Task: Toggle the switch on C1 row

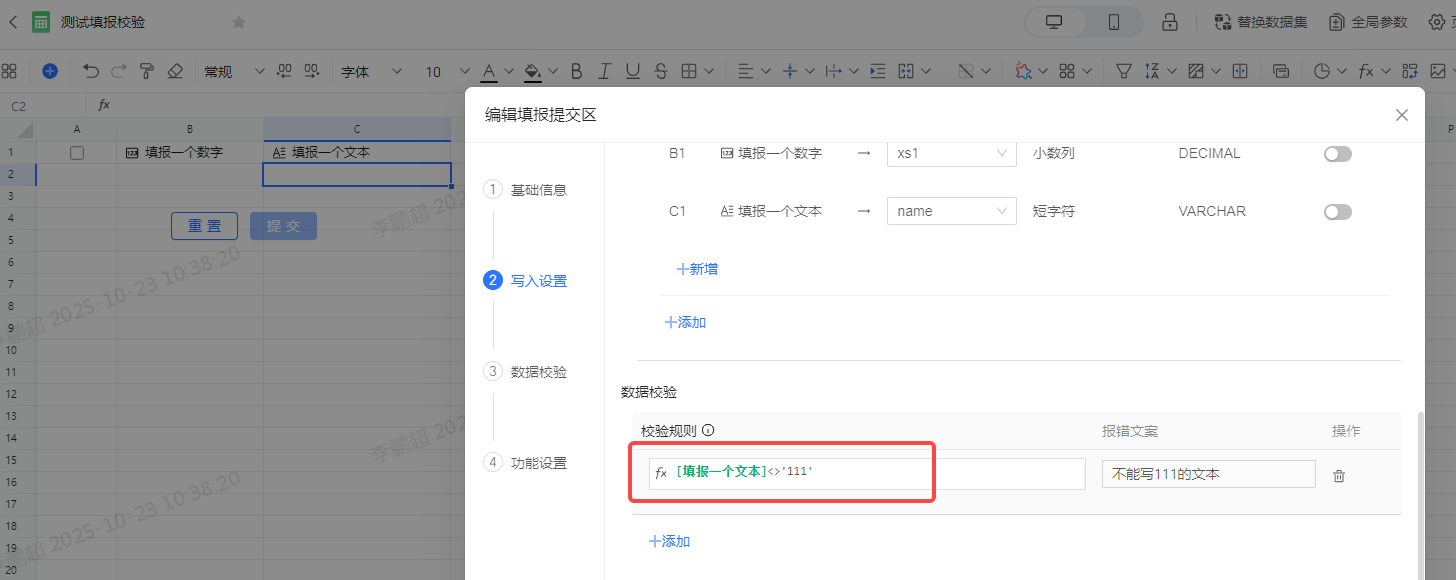Action: (x=1337, y=212)
